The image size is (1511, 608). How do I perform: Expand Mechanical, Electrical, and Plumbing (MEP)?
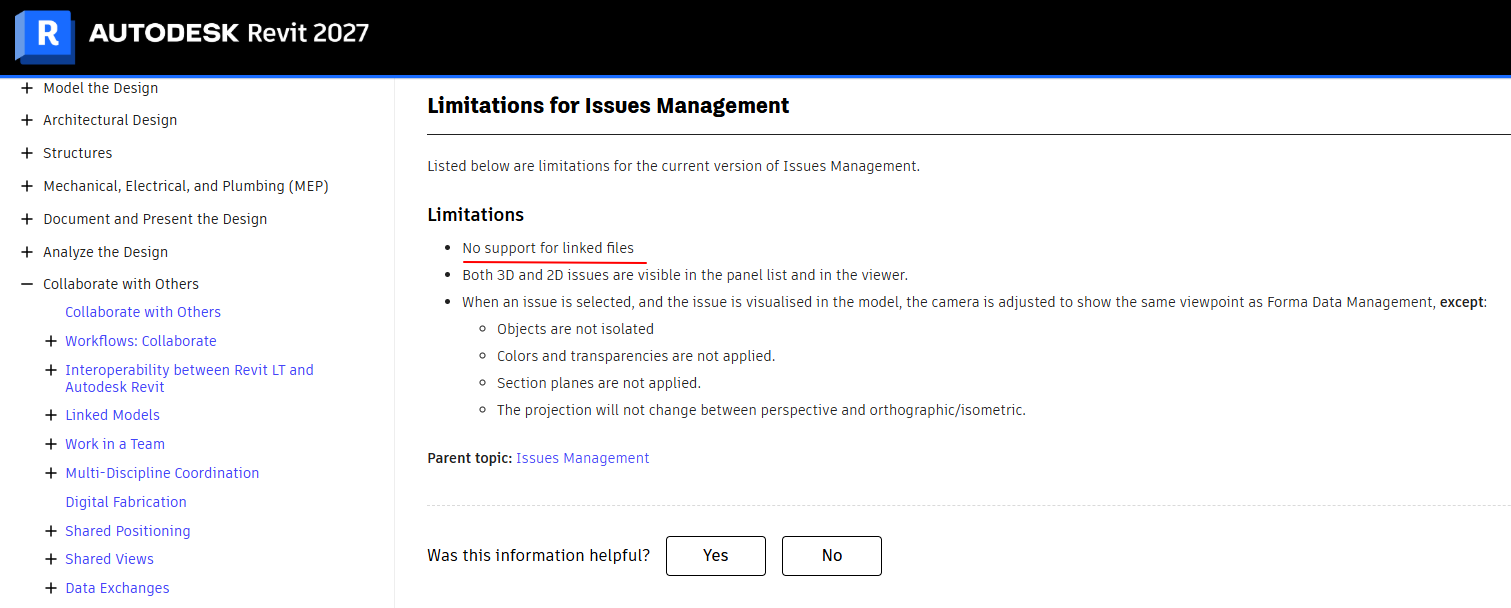[27, 186]
